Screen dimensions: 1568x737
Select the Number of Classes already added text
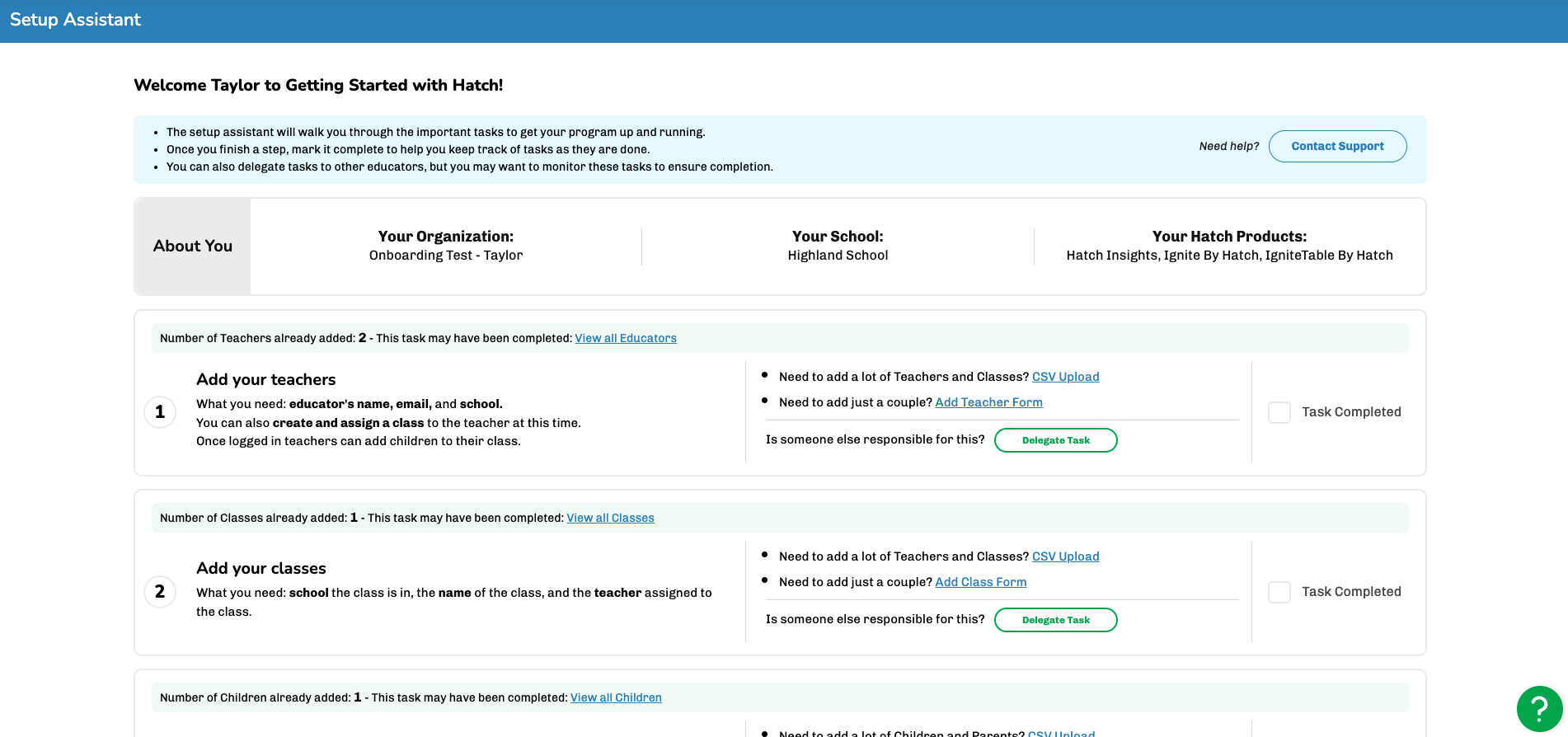click(x=259, y=518)
